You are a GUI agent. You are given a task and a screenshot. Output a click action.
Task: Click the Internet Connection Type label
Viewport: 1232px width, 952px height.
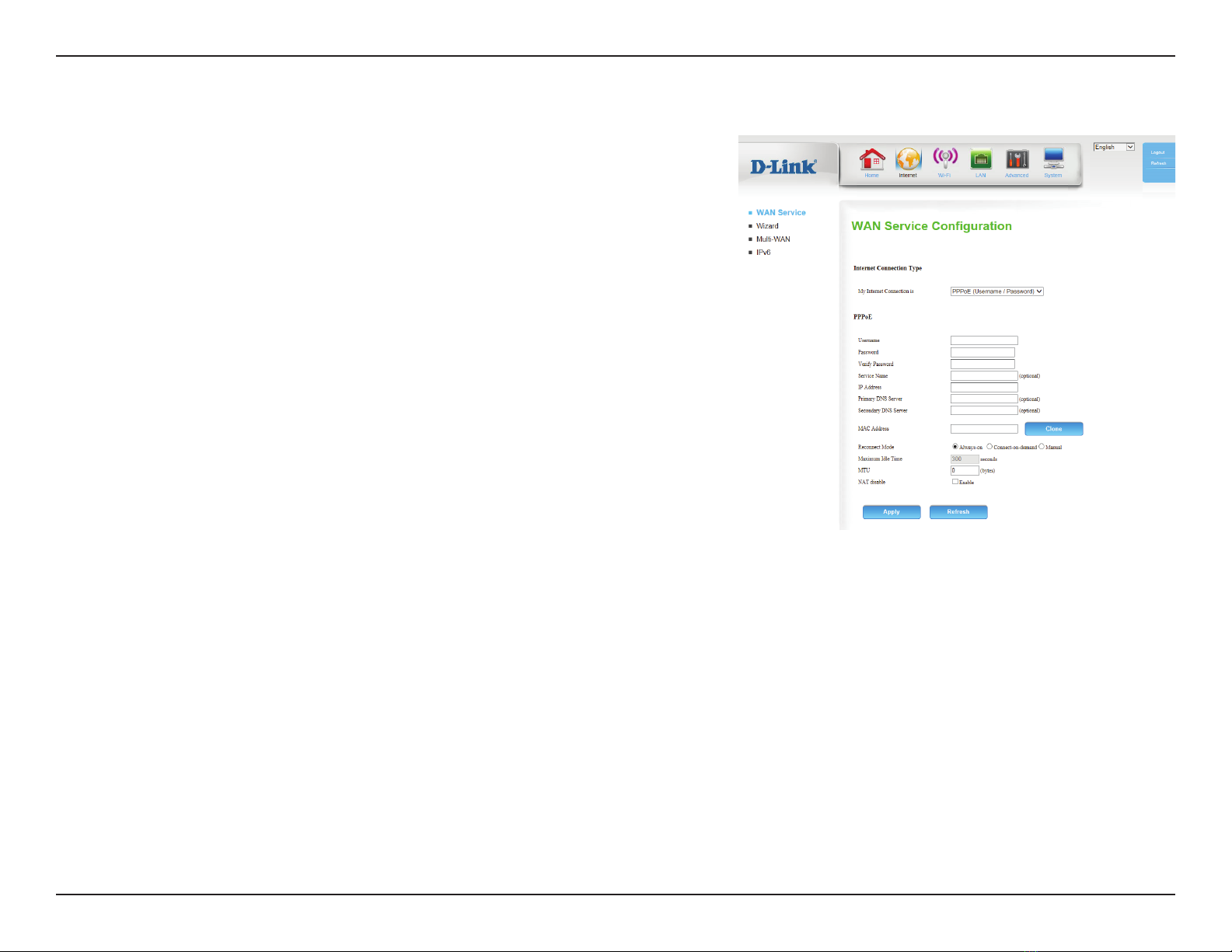coord(888,268)
